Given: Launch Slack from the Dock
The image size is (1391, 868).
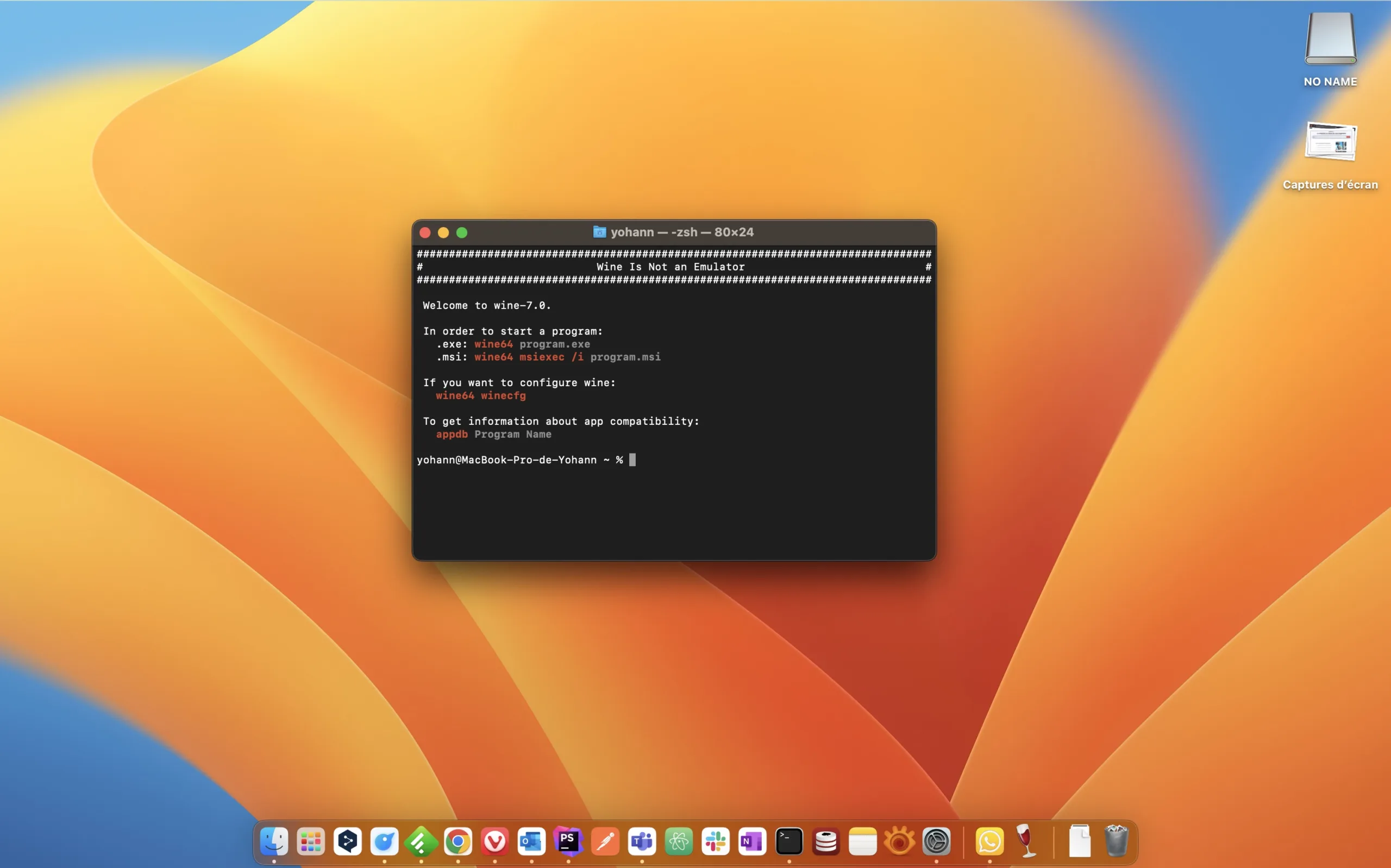Looking at the screenshot, I should (715, 841).
